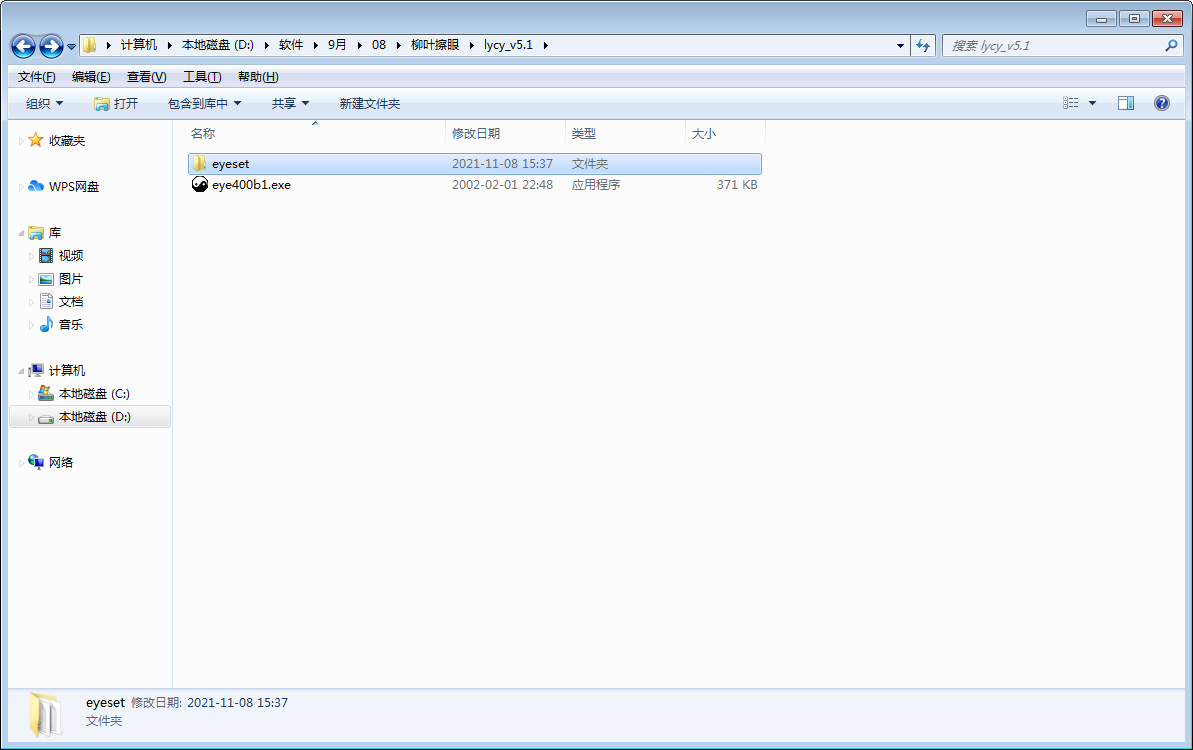Open the 包含到库中 dropdown
The width and height of the screenshot is (1193, 750).
tap(205, 103)
